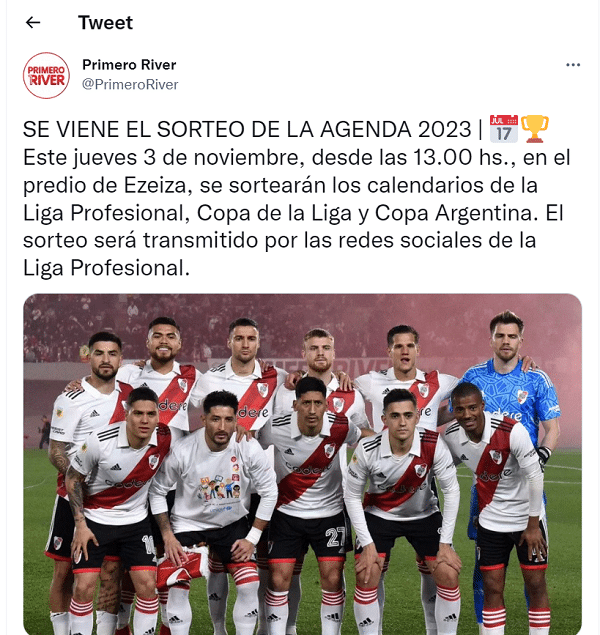Click the Tweet header title
600x635 pixels.
[x=105, y=23]
